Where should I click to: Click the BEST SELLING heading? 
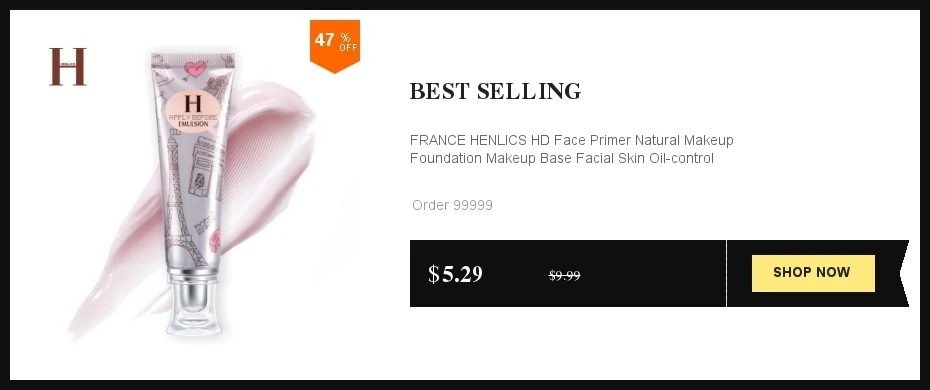coord(495,91)
